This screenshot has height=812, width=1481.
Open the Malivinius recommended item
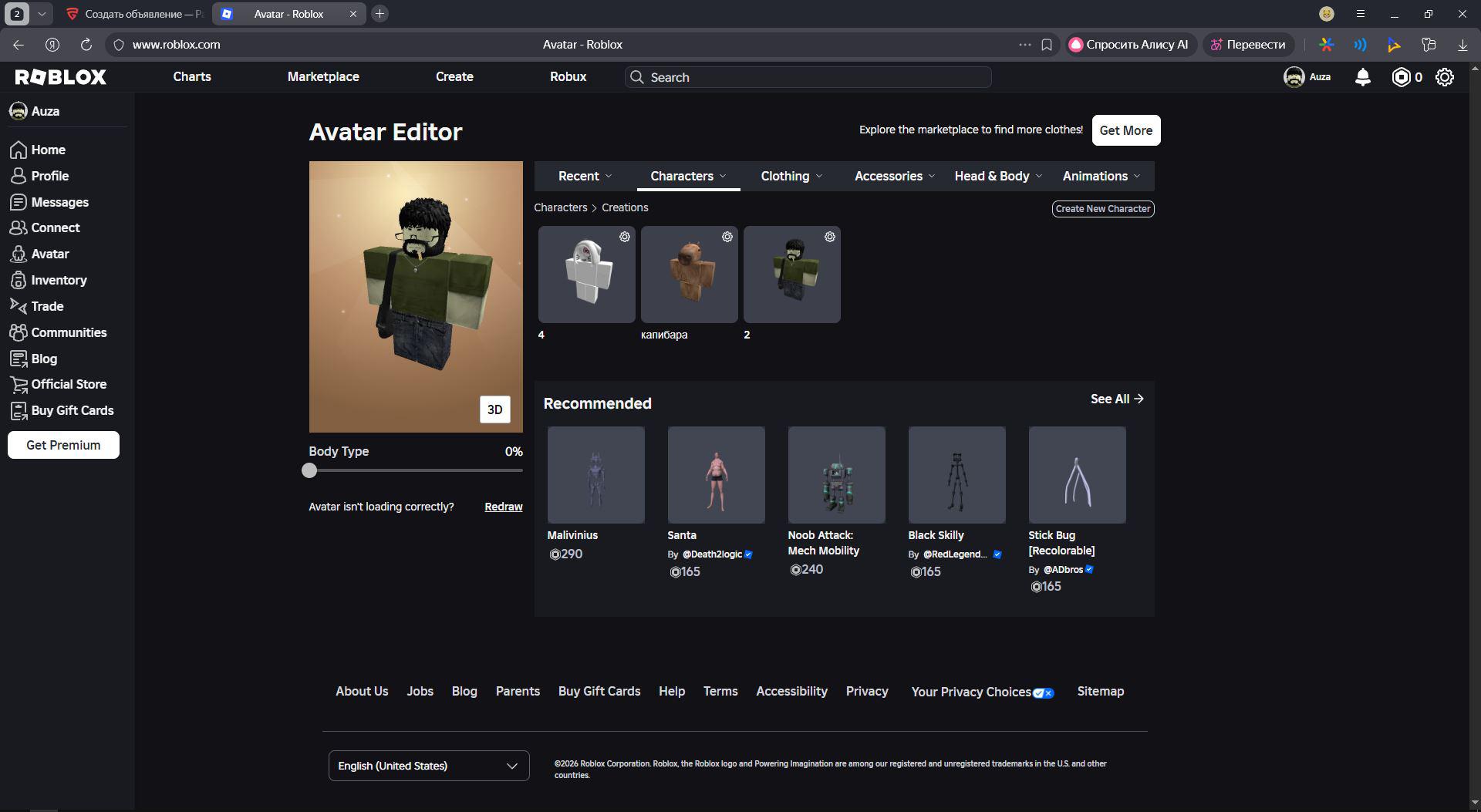coord(596,475)
